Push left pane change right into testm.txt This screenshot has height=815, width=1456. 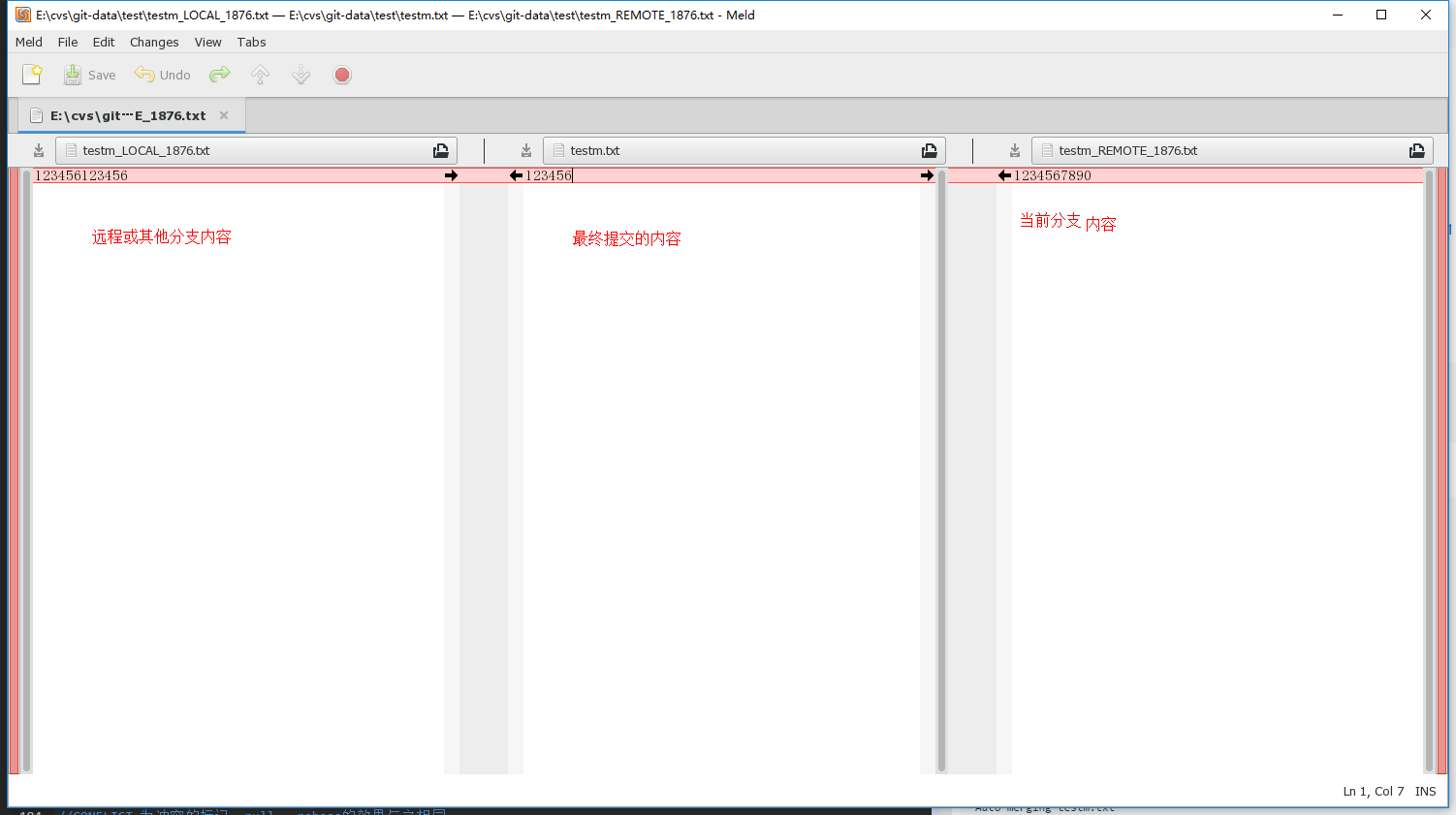tap(451, 175)
